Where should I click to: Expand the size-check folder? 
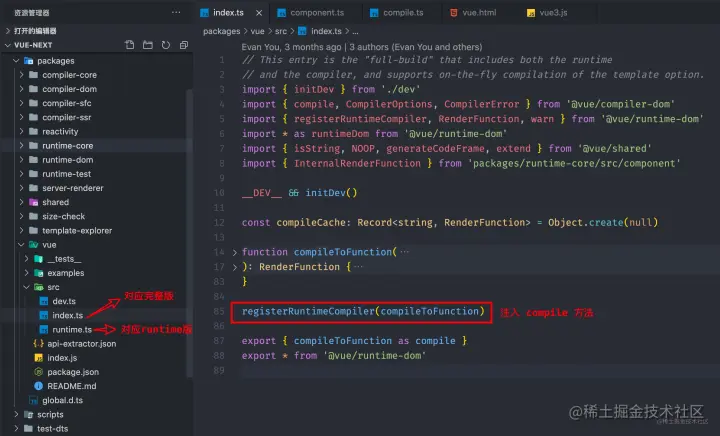click(x=21, y=216)
